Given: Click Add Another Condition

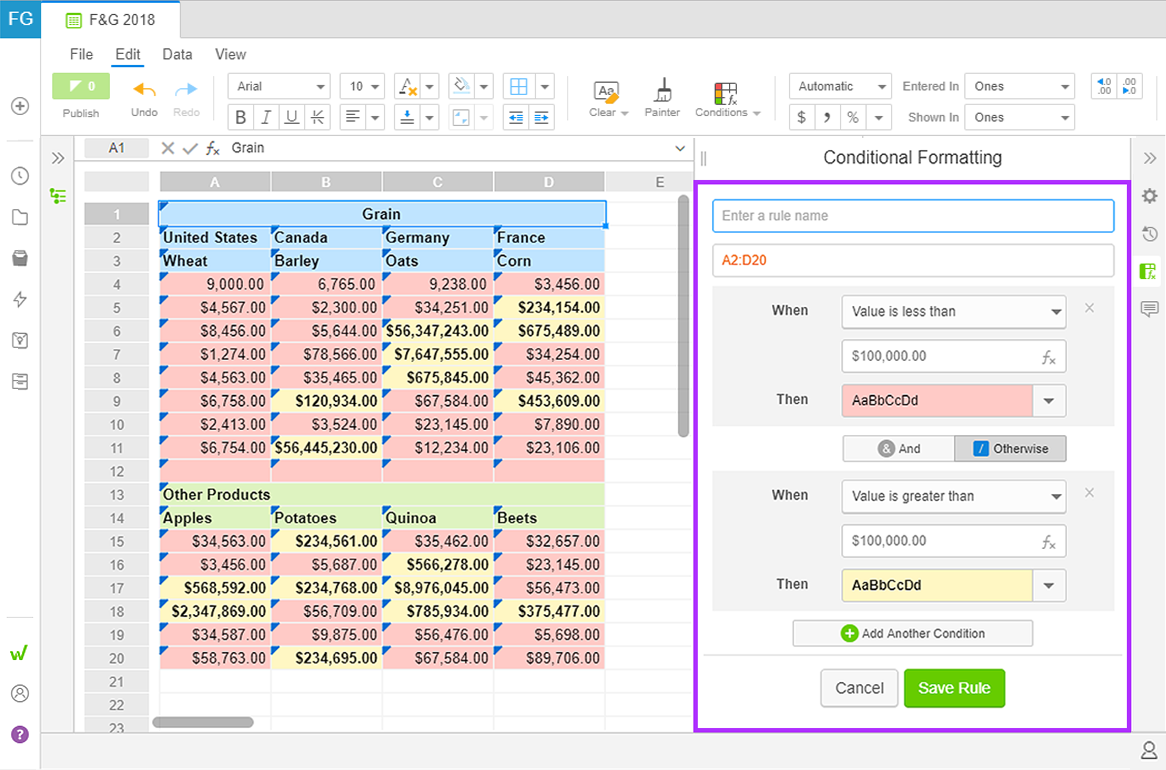Looking at the screenshot, I should point(912,633).
